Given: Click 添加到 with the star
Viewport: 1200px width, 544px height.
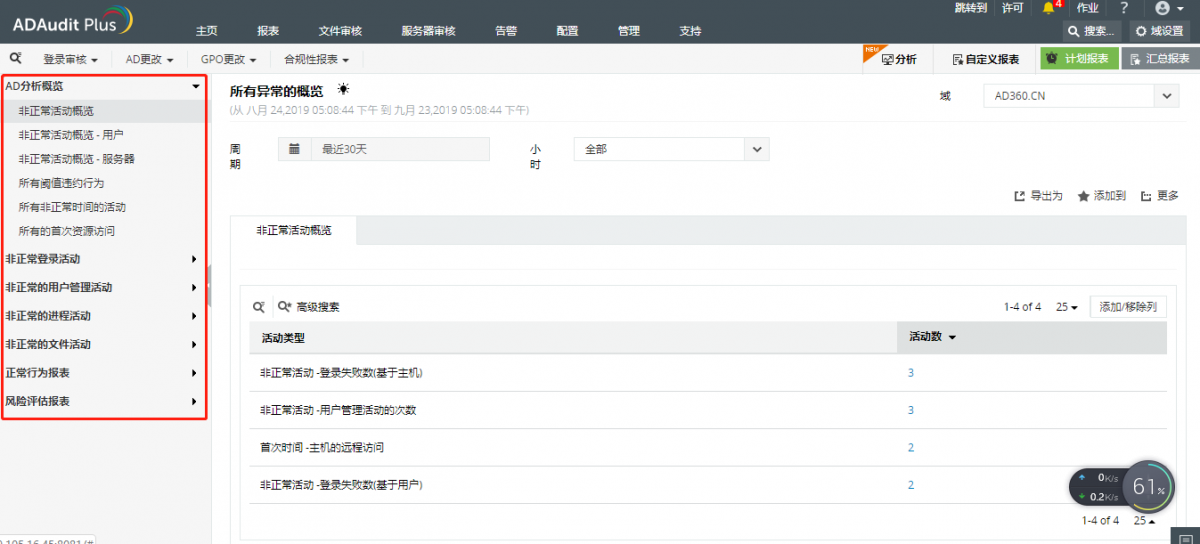Looking at the screenshot, I should [x=1102, y=196].
